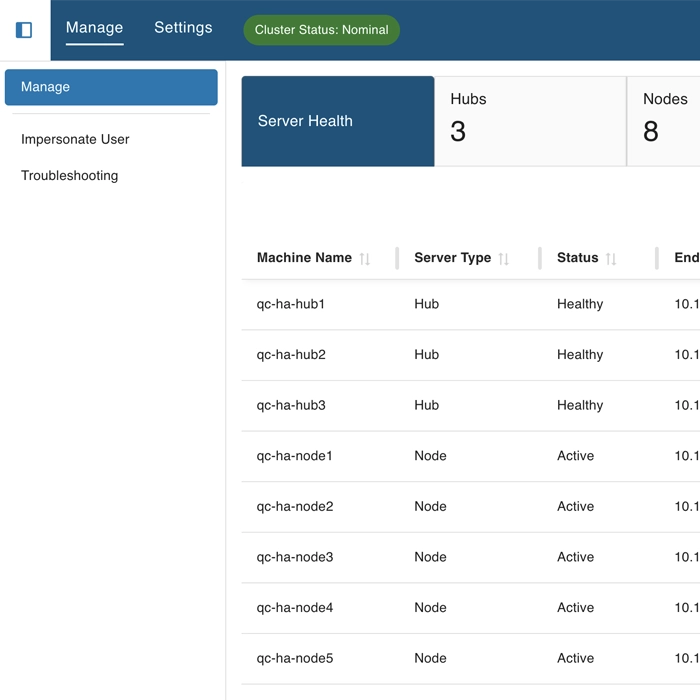Open Troubleshooting in sidebar
Viewport: 700px width, 700px height.
pyautogui.click(x=70, y=175)
